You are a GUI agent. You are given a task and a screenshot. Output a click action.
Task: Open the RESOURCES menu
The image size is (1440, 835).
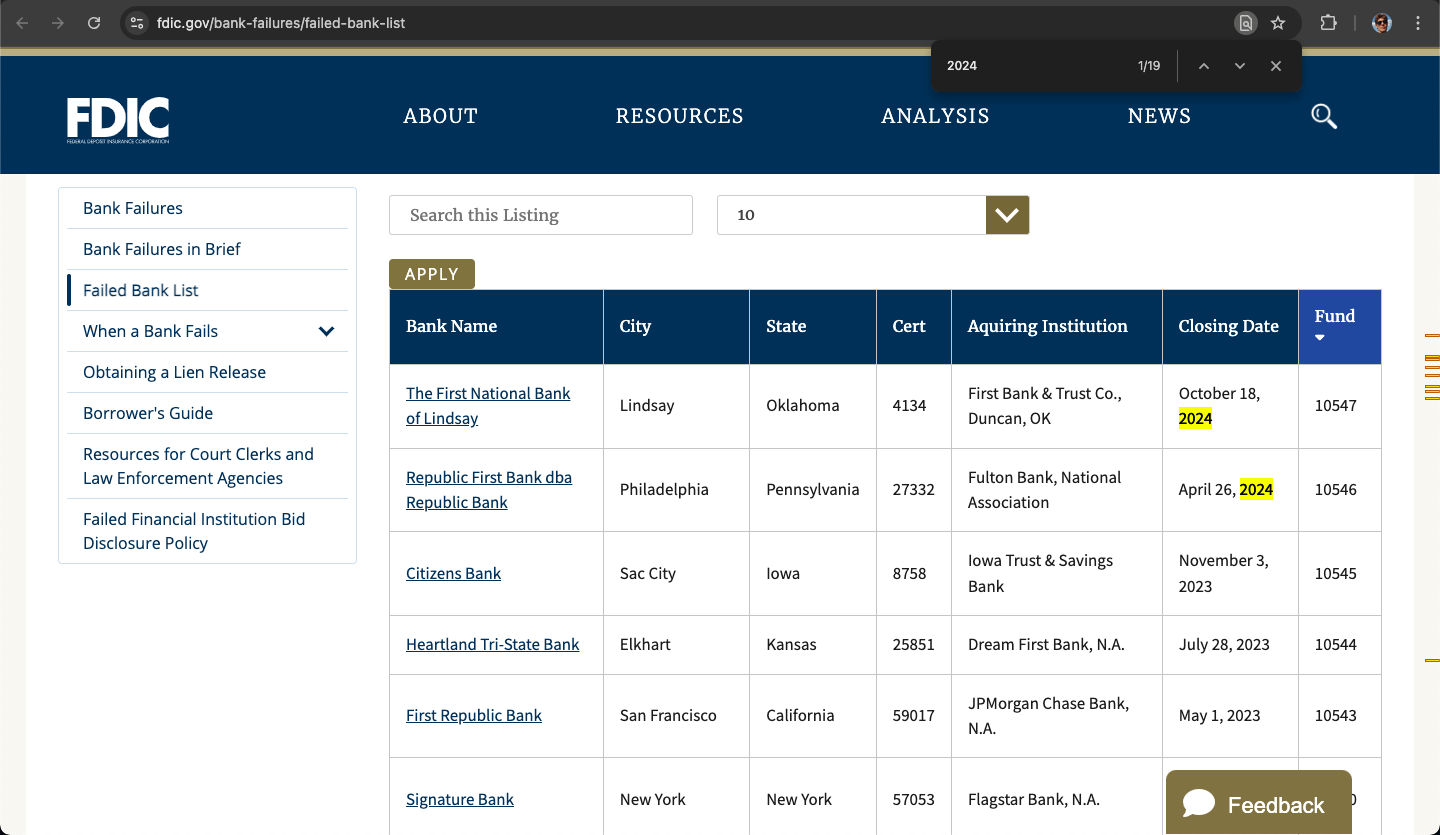[679, 116]
